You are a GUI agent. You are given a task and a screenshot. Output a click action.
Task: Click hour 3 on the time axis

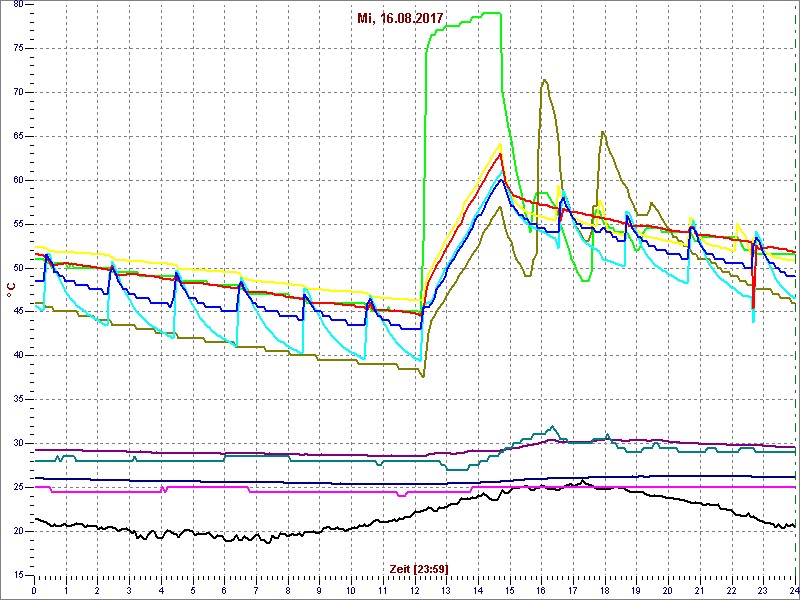130,590
